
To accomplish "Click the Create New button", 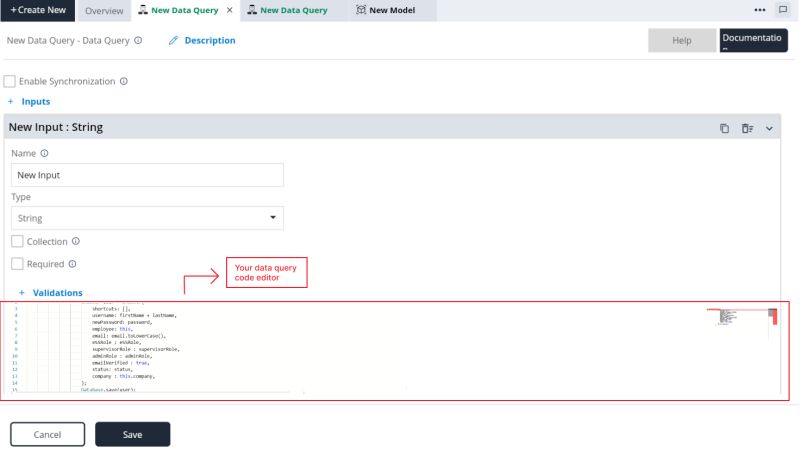I will [x=38, y=10].
